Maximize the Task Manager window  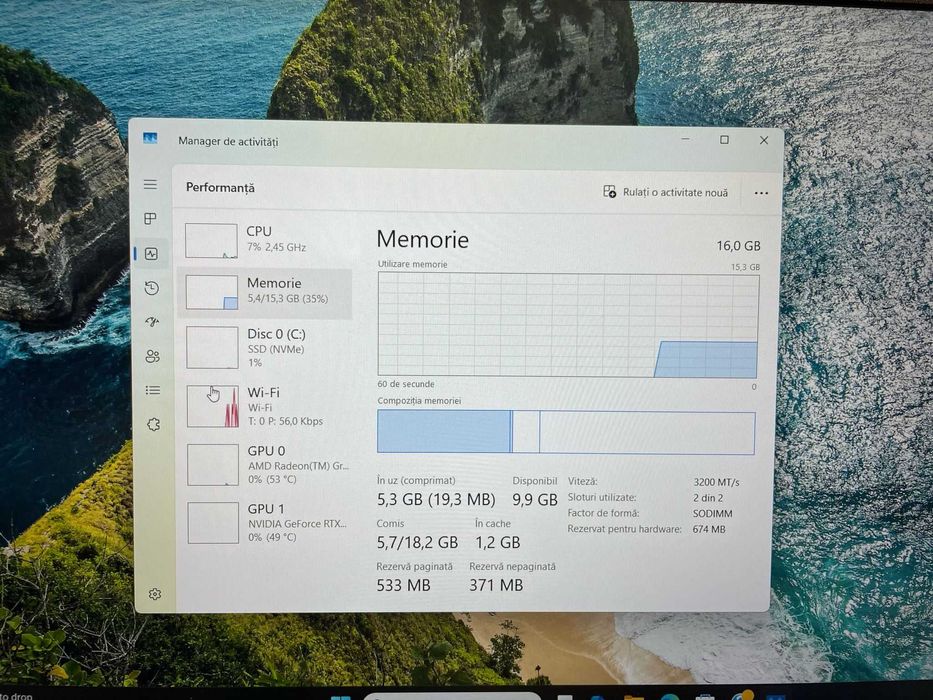(724, 140)
